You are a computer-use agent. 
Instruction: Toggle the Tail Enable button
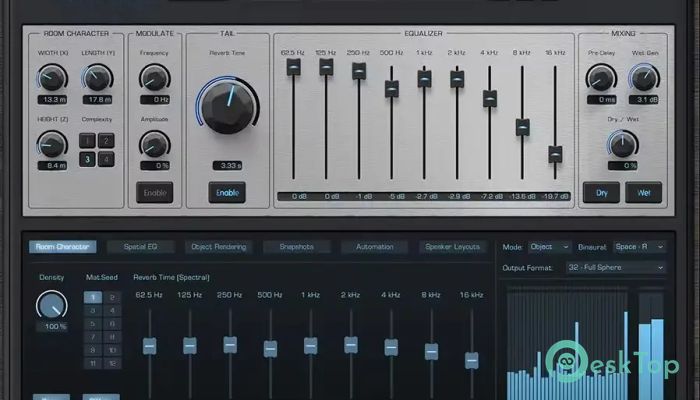pyautogui.click(x=227, y=192)
